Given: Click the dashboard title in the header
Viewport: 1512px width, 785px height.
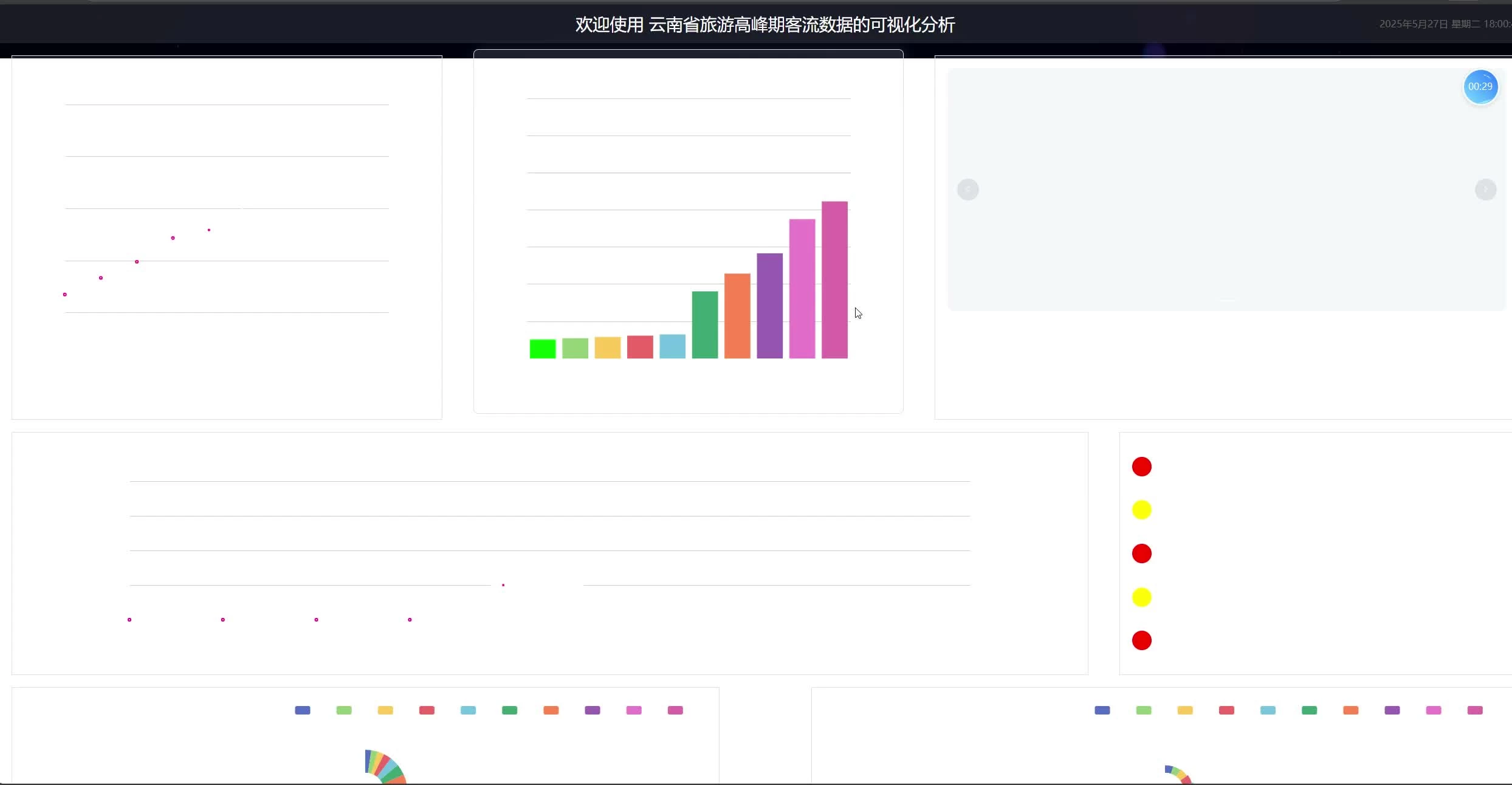Looking at the screenshot, I should pos(765,25).
